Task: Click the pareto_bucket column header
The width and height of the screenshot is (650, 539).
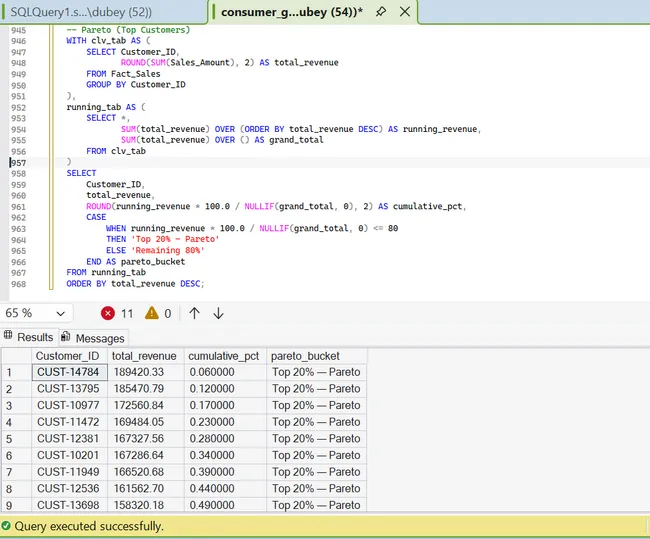Action: tap(305, 356)
